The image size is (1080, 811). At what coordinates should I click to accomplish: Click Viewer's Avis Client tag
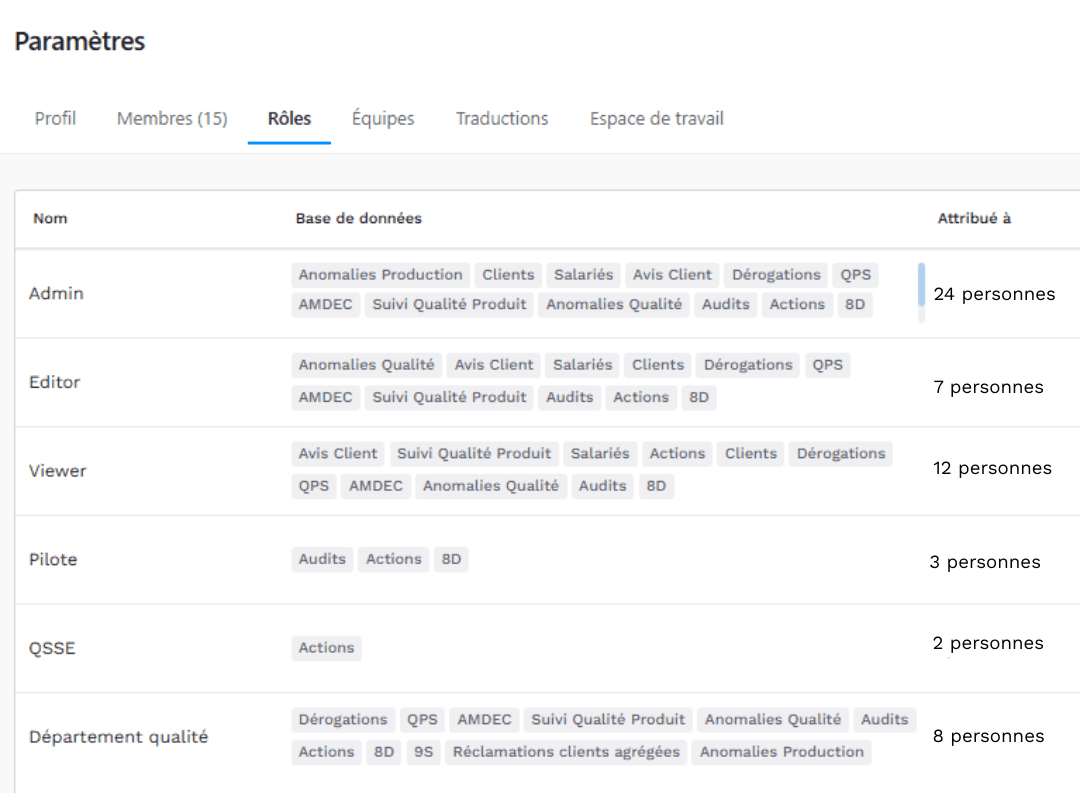tap(338, 454)
